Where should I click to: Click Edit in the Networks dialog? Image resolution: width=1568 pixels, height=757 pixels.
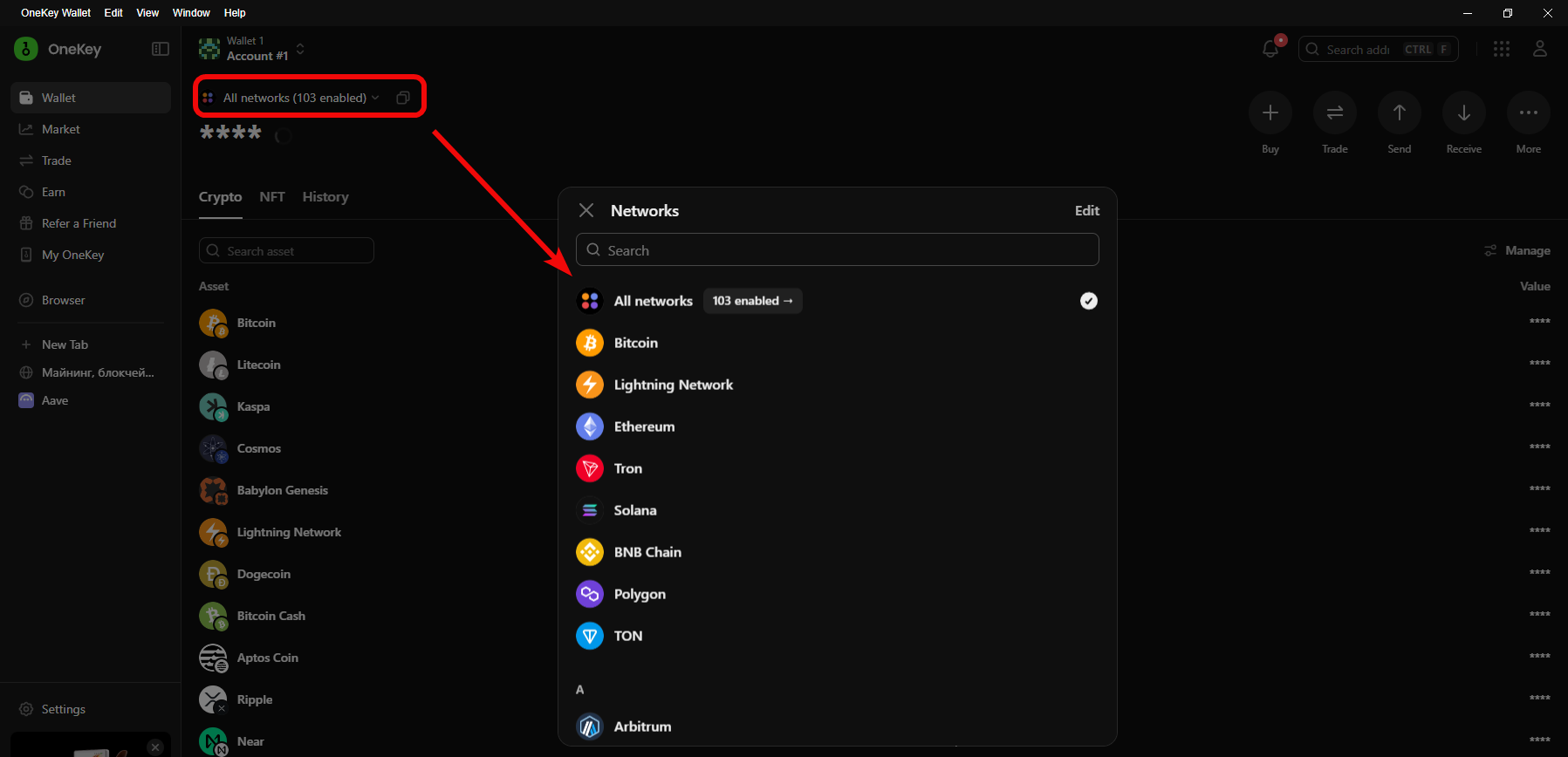pyautogui.click(x=1087, y=210)
